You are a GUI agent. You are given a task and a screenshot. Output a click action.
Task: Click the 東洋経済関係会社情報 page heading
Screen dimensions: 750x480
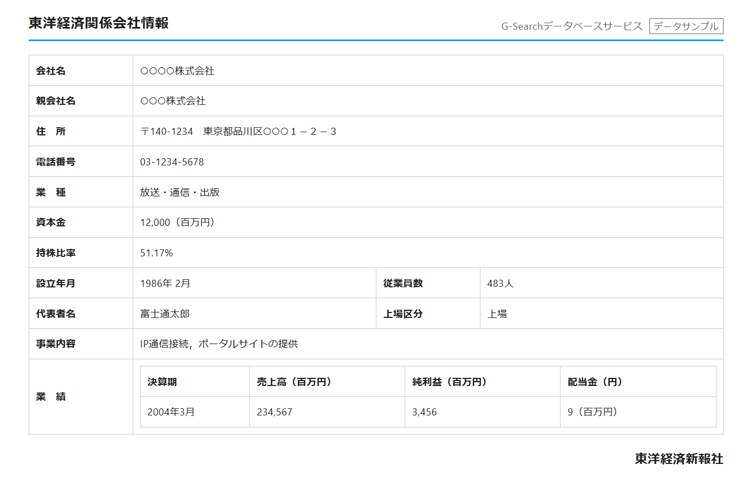click(x=98, y=22)
